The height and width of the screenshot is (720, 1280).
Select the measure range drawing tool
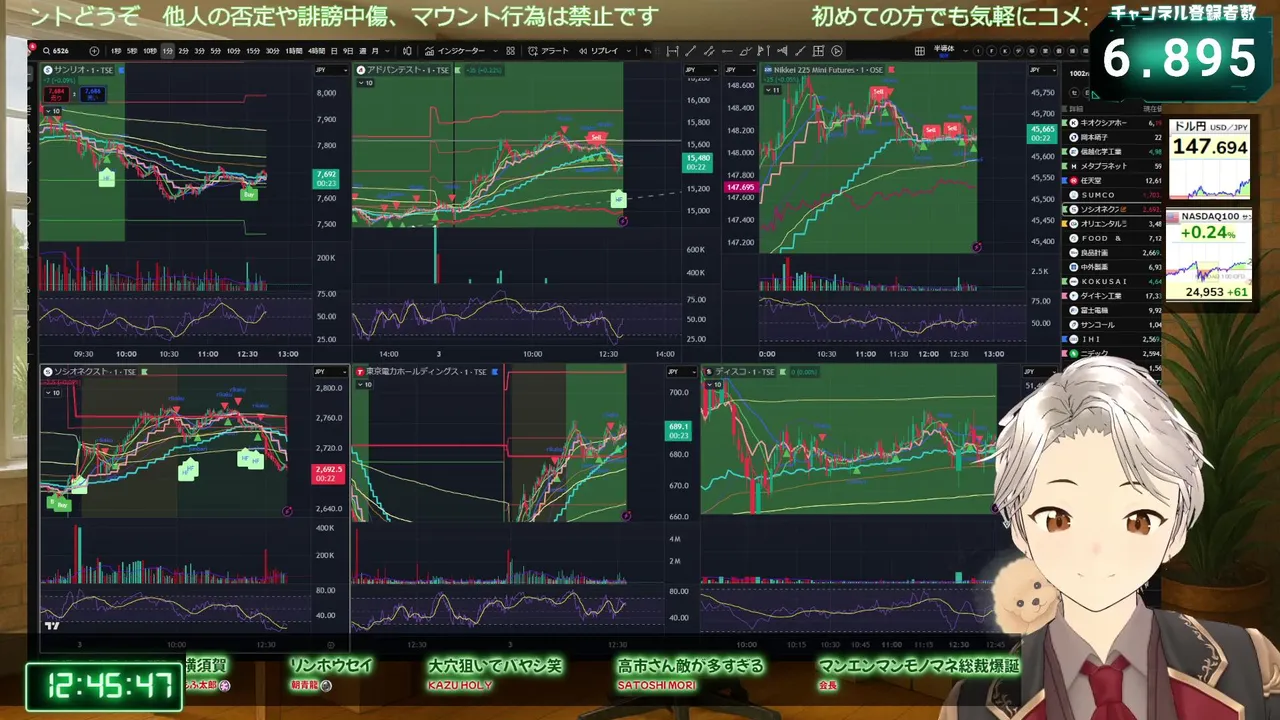coord(672,51)
